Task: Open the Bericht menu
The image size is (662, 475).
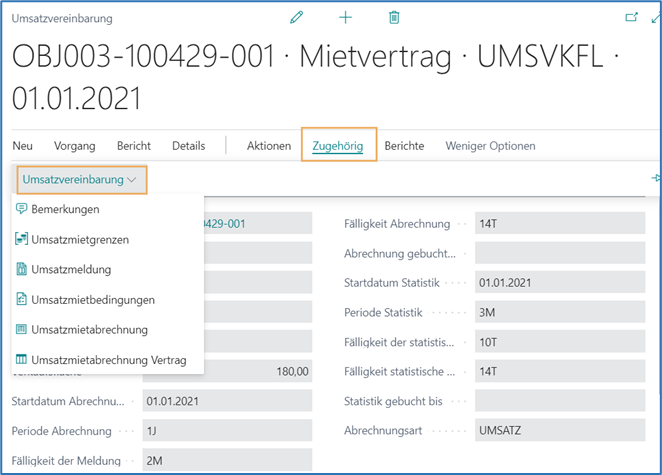Action: pos(134,146)
